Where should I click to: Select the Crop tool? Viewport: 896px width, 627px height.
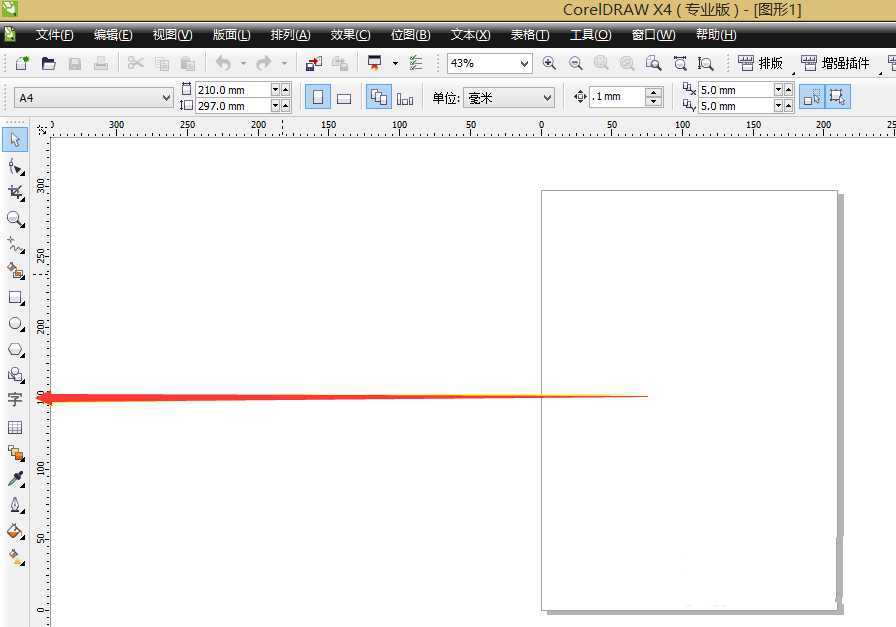coord(15,192)
